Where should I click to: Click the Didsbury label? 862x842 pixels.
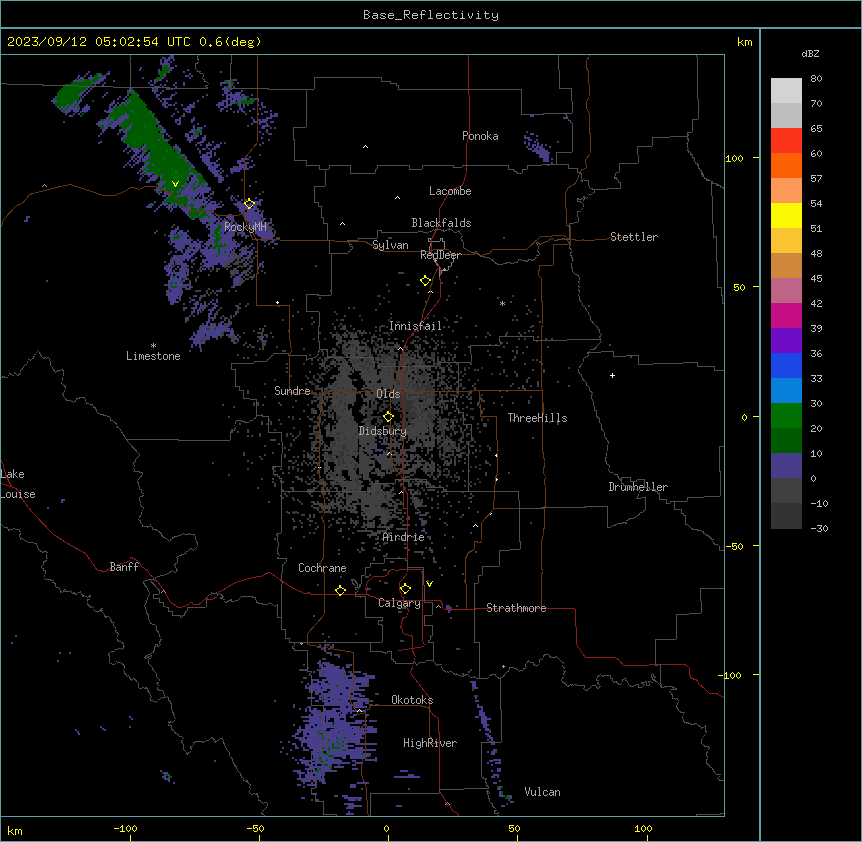coord(383,431)
